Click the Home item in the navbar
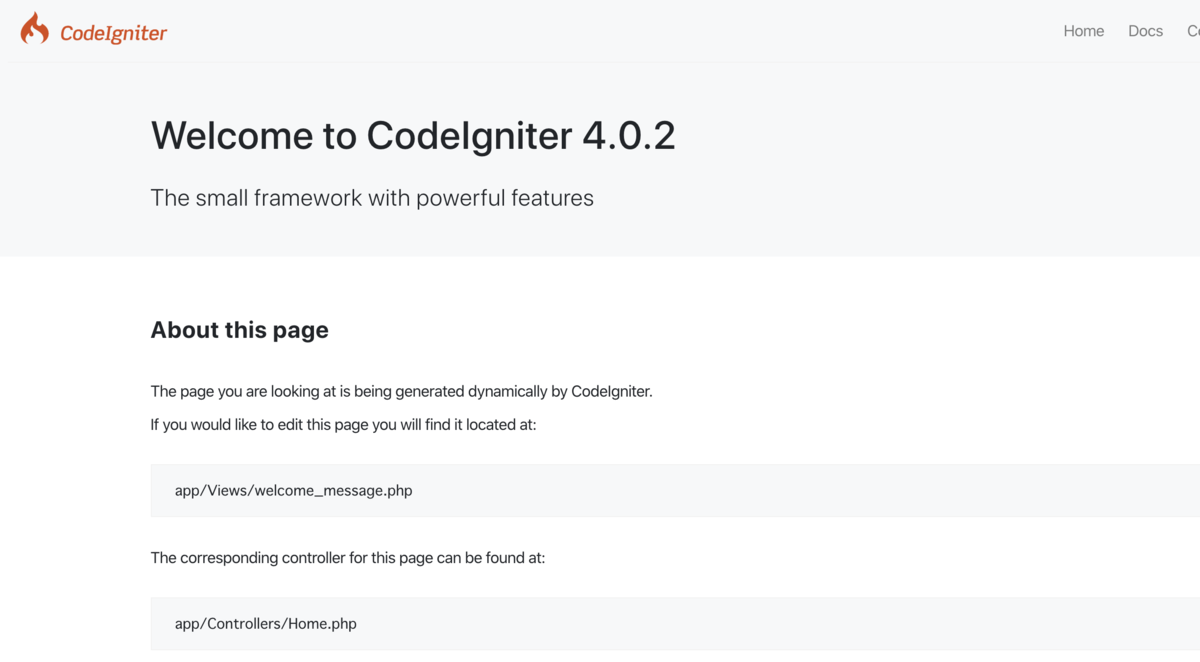Screen dimensions: 1200x662 pos(1084,31)
